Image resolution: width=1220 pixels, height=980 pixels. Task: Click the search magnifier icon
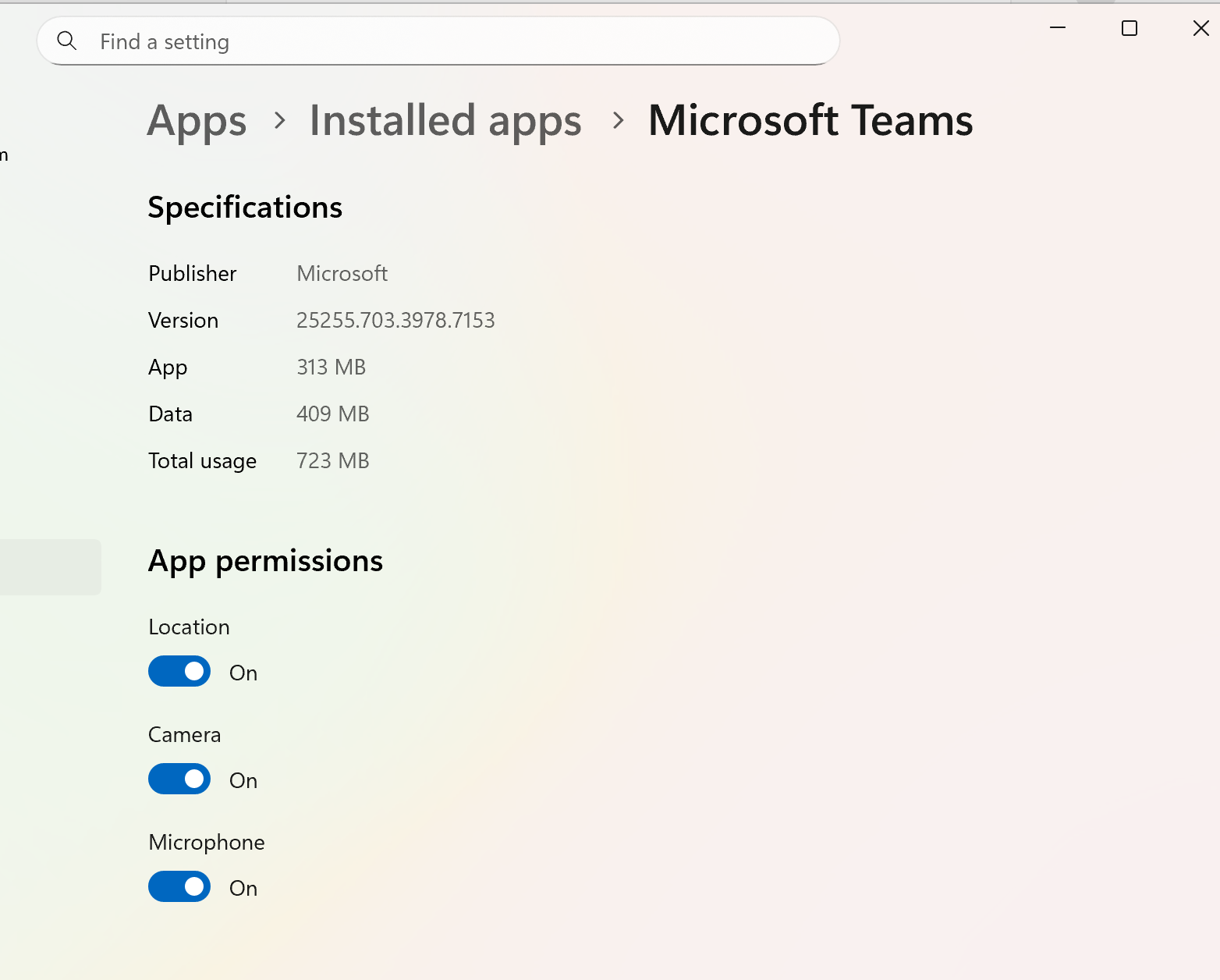67,41
